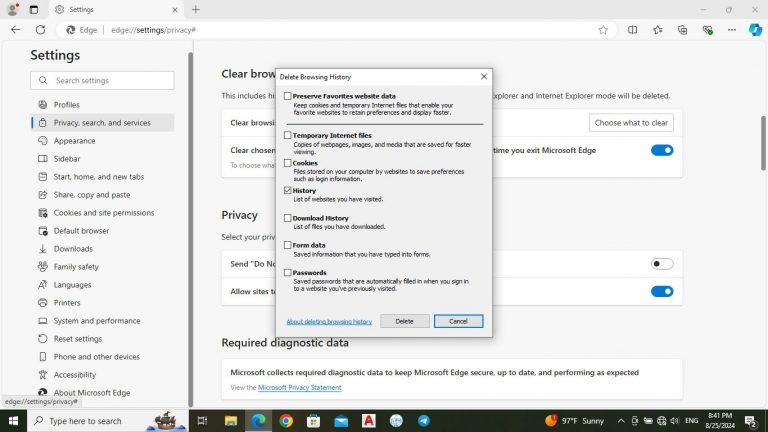The image size is (768, 432).
Task: Click the settings page vertical scrollbar
Action: (x=763, y=143)
